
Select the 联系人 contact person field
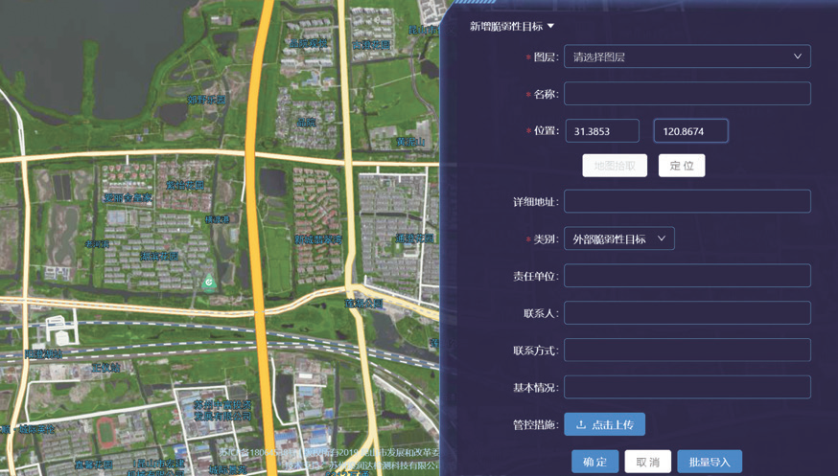click(686, 313)
